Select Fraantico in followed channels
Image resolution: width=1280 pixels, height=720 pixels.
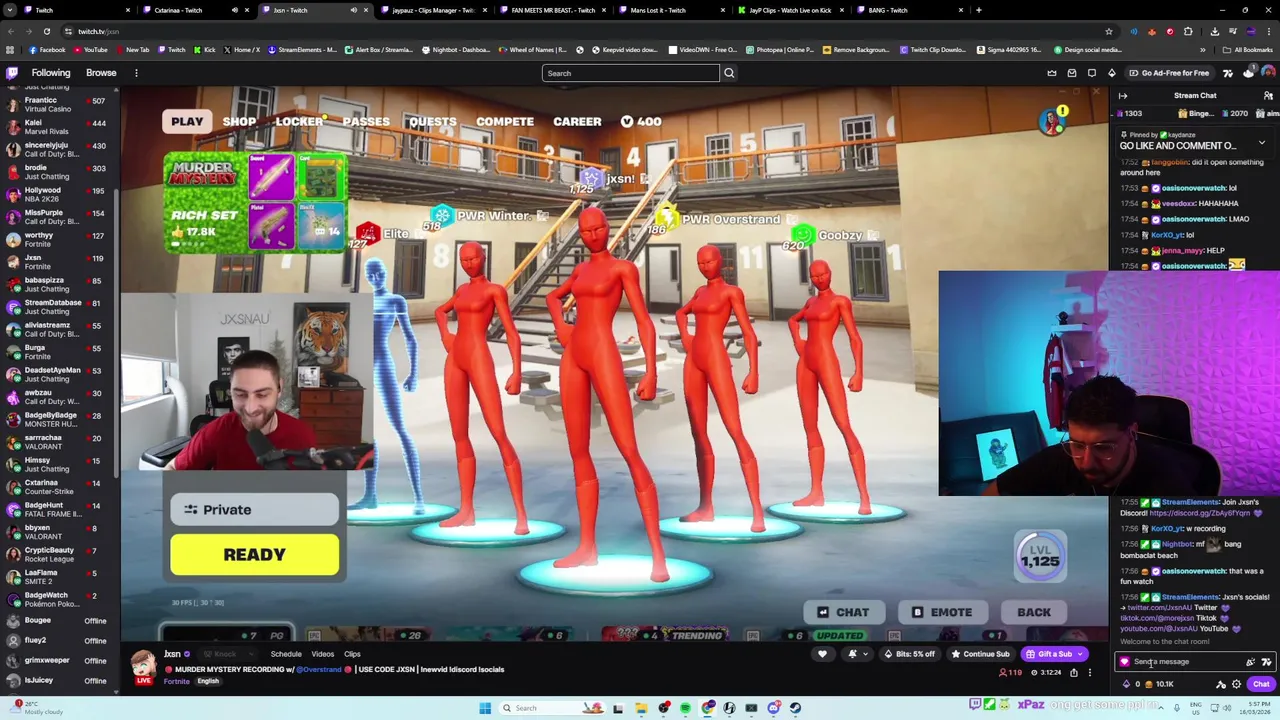click(58, 105)
